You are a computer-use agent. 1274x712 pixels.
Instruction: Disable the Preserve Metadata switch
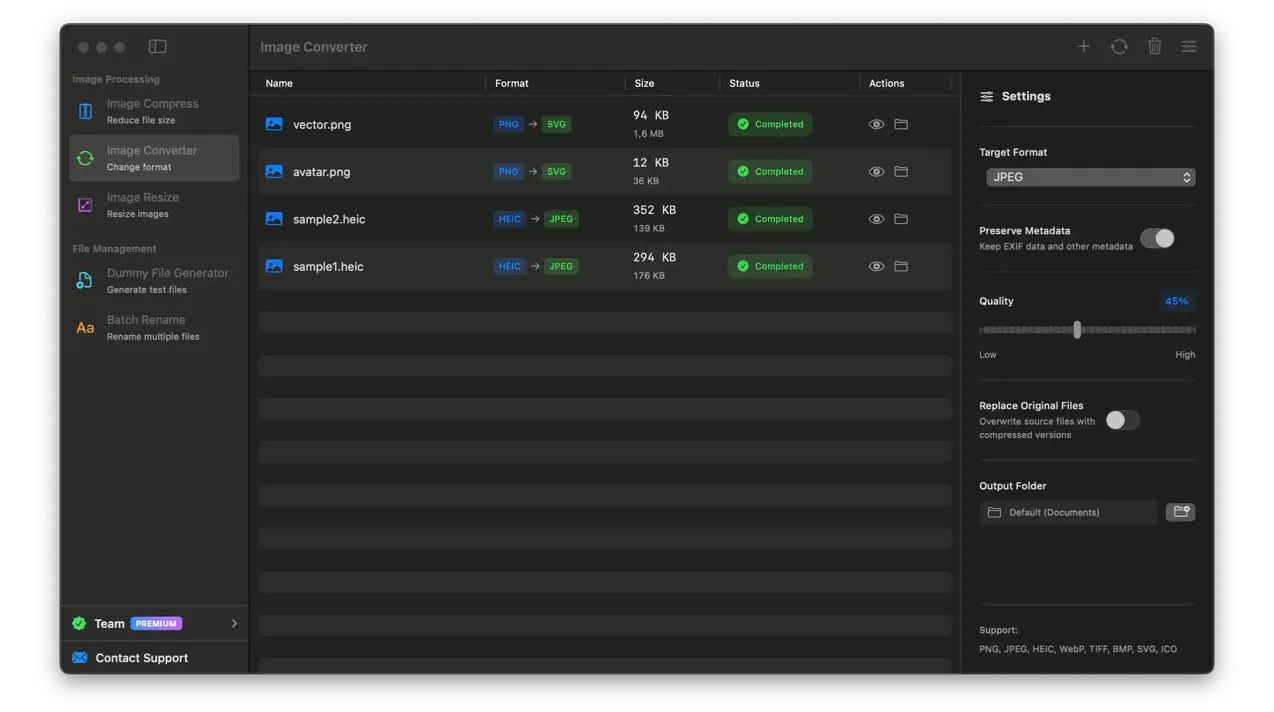coord(1157,238)
